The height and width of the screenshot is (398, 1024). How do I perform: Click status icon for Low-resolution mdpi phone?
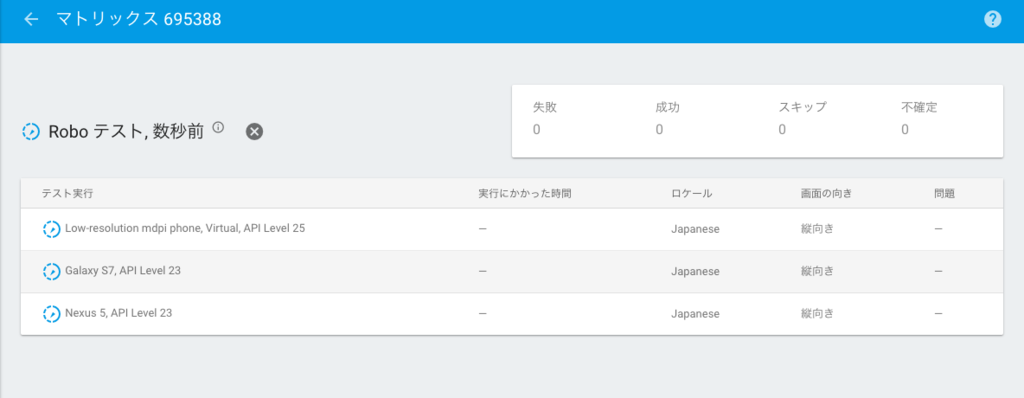pos(51,229)
